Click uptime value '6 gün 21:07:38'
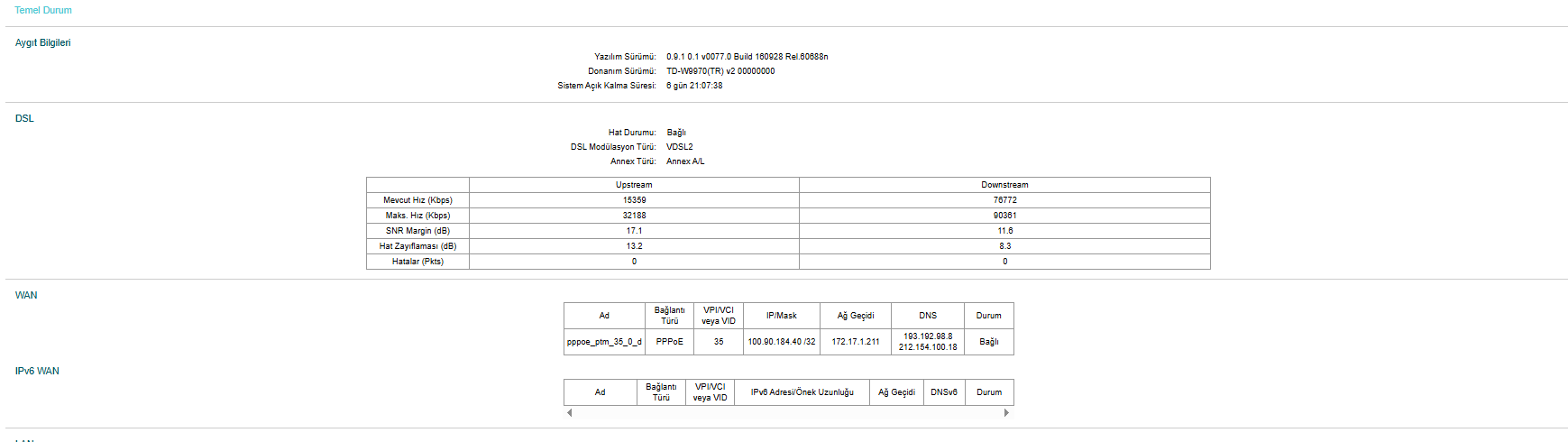This screenshot has height=442, width=1568. pos(694,86)
